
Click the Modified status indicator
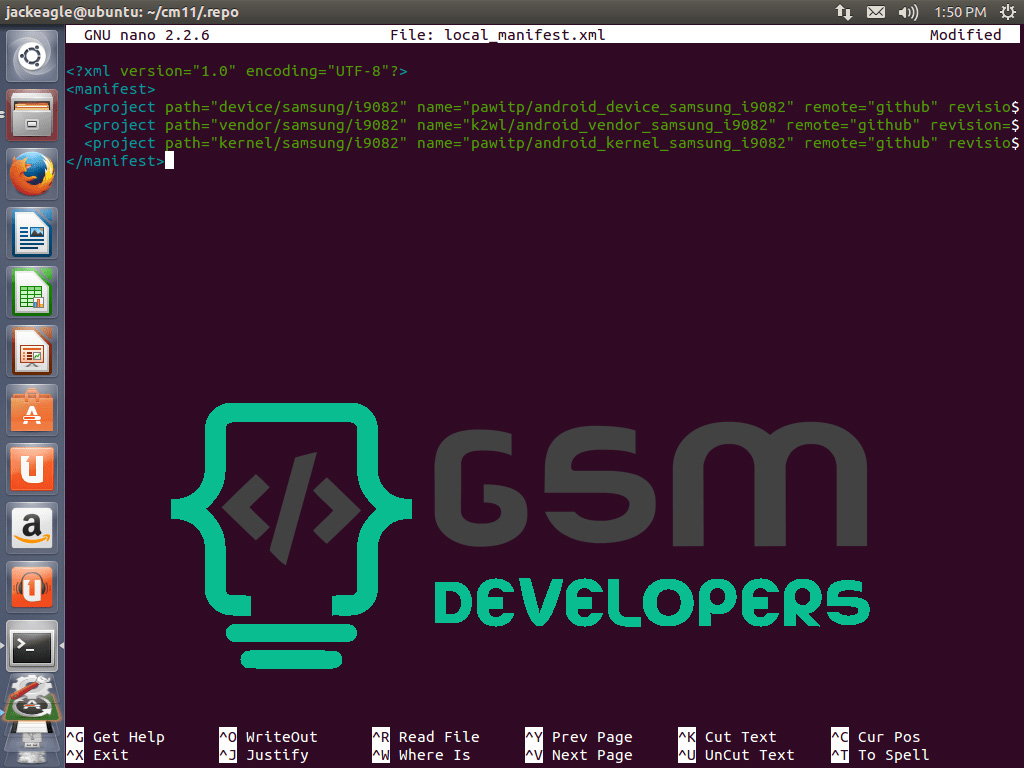pos(965,35)
